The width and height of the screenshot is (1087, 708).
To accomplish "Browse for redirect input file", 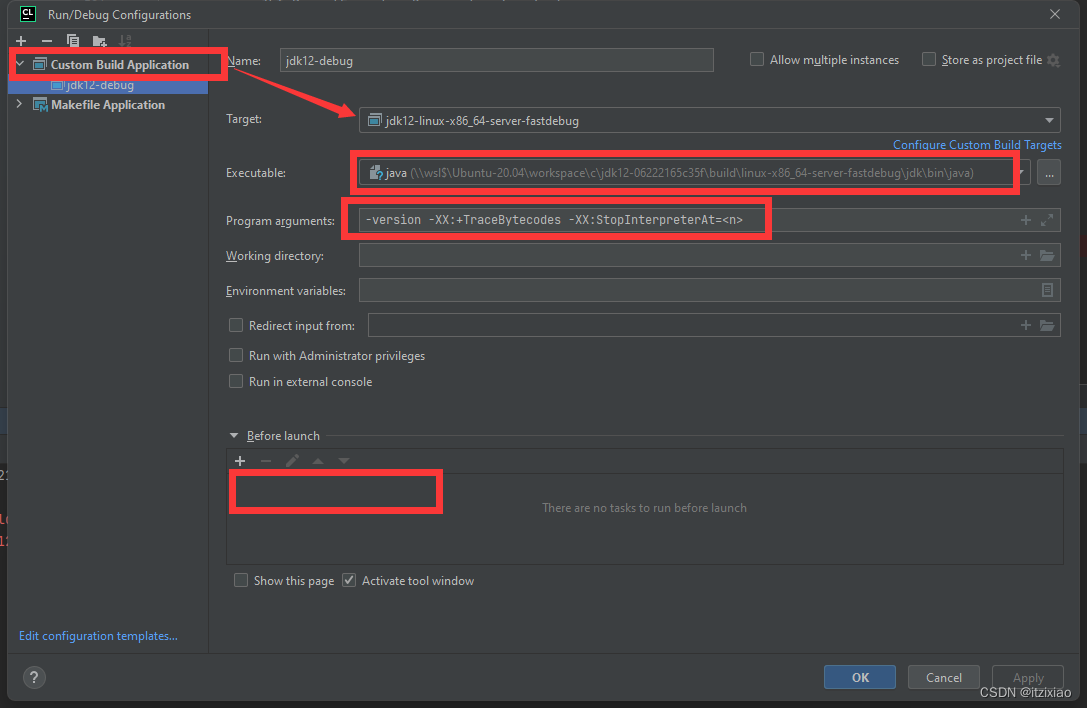I will pyautogui.click(x=1047, y=325).
